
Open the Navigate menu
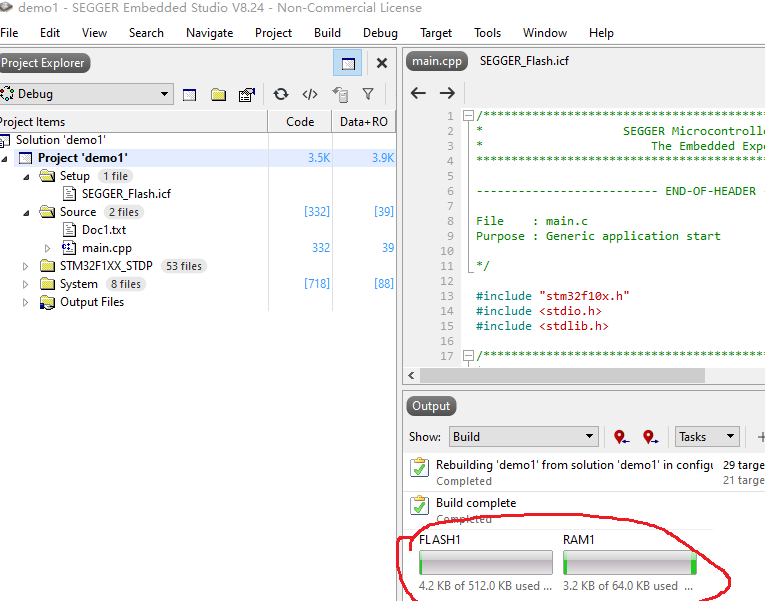click(209, 33)
